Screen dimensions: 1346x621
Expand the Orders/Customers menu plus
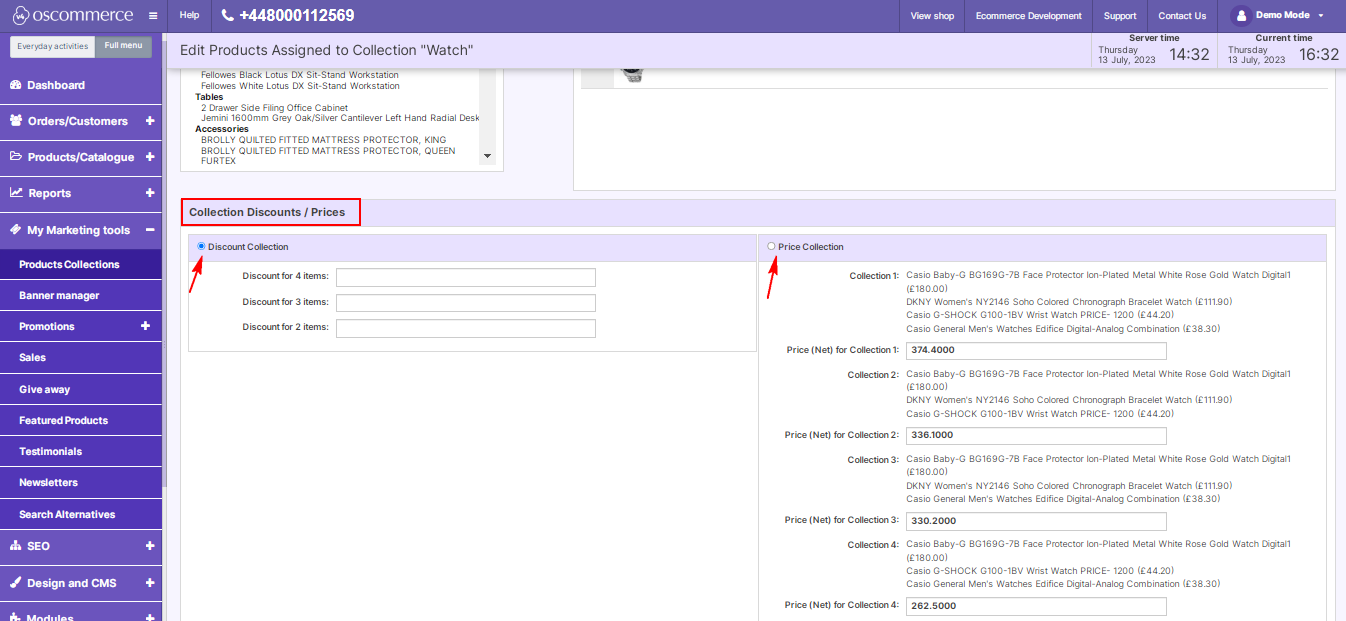150,121
